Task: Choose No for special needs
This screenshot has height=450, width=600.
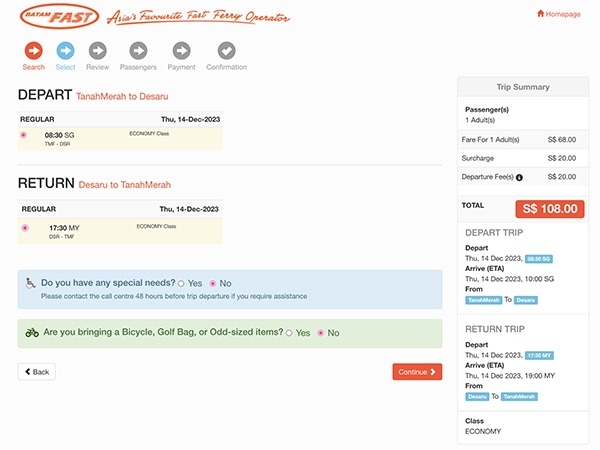Action: (212, 283)
